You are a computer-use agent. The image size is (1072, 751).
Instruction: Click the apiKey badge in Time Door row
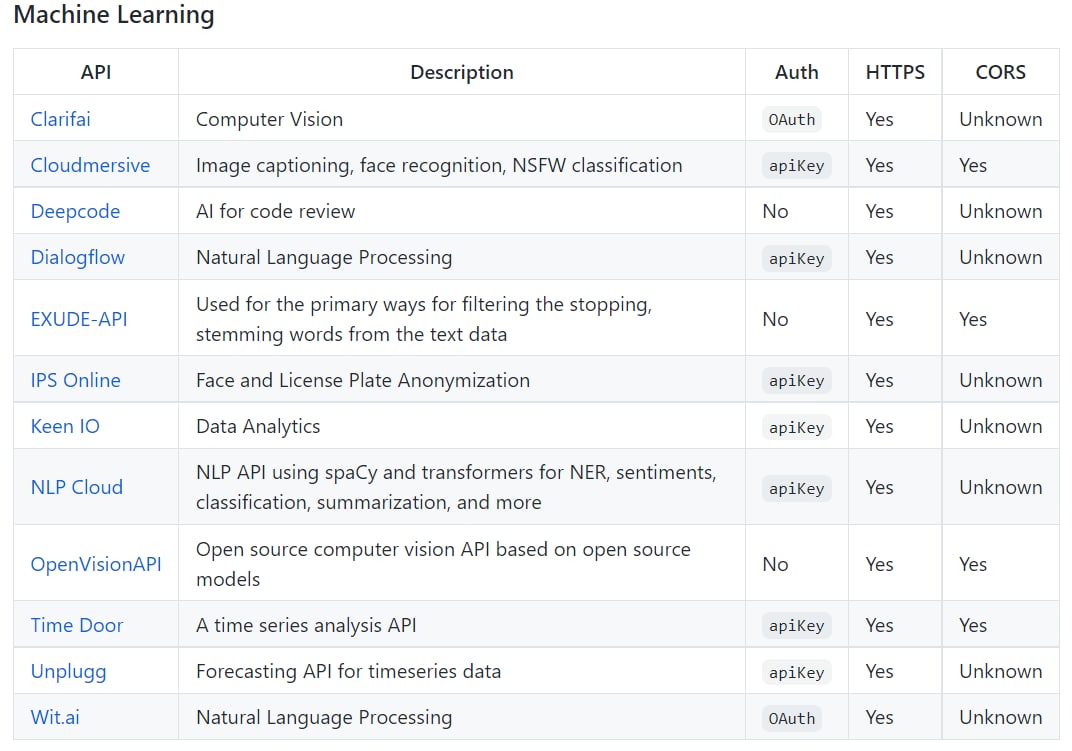[x=796, y=625]
